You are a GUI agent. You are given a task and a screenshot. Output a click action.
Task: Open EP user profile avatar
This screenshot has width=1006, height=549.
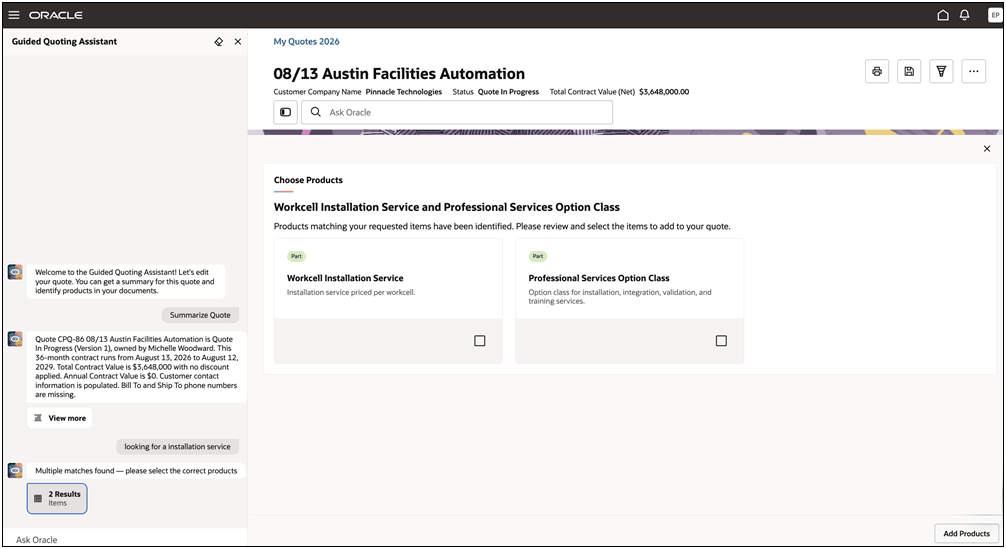point(994,15)
